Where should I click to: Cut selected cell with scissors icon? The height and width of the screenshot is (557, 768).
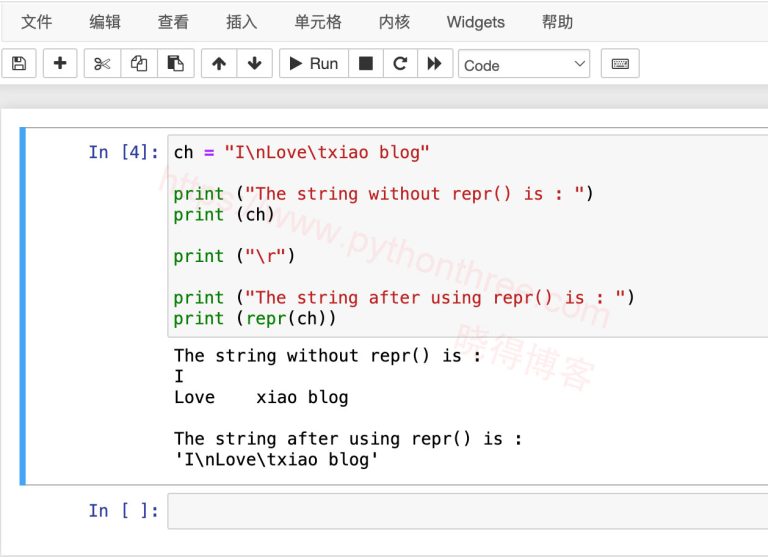click(x=102, y=64)
